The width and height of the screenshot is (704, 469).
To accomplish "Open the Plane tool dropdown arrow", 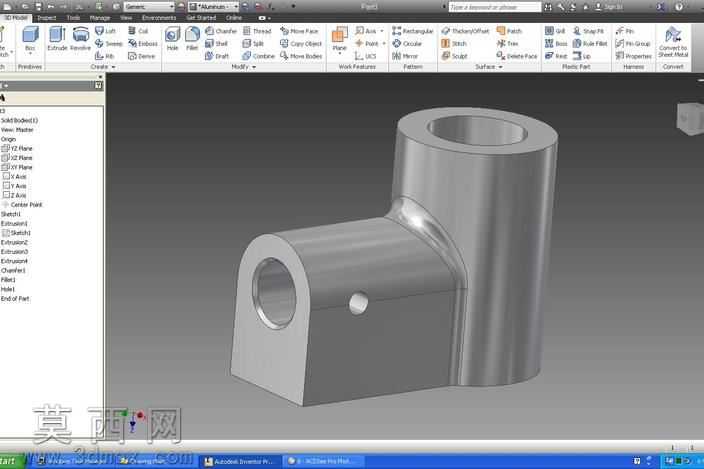I will (x=340, y=54).
